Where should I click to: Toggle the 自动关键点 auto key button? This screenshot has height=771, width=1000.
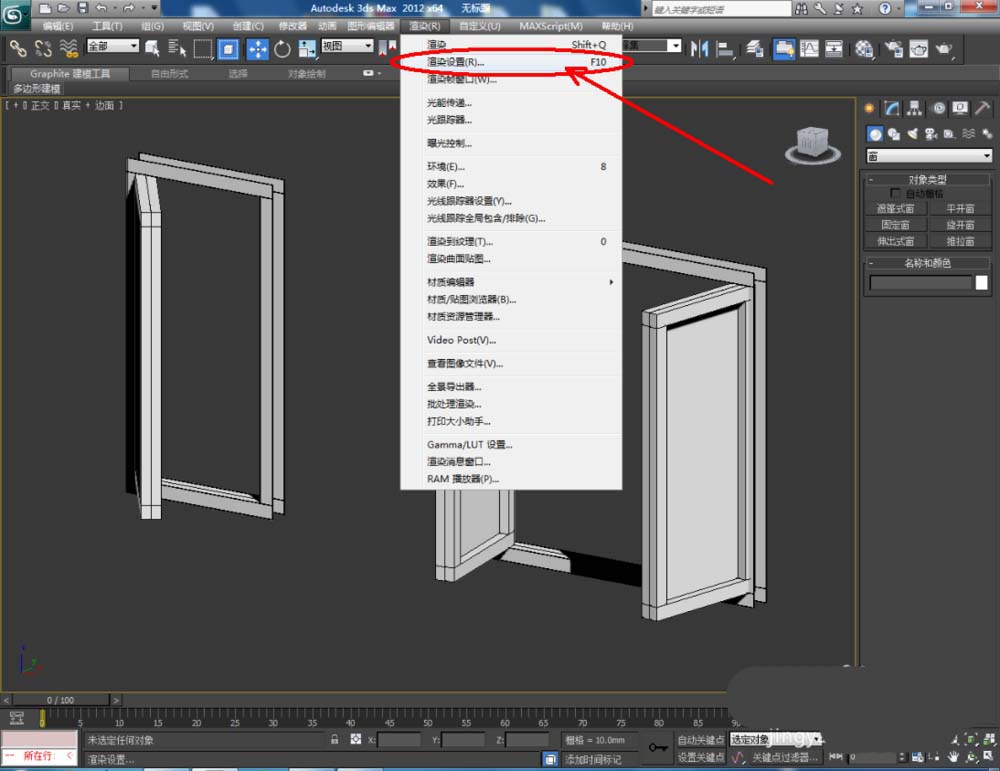point(700,740)
